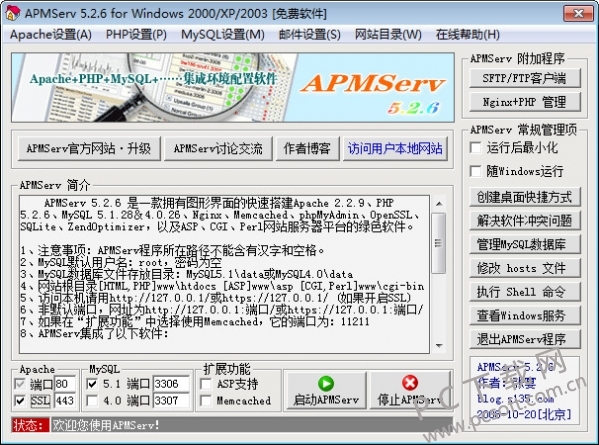
Task: Click the APMServ官方网站·升级 button
Action: pyautogui.click(x=89, y=149)
